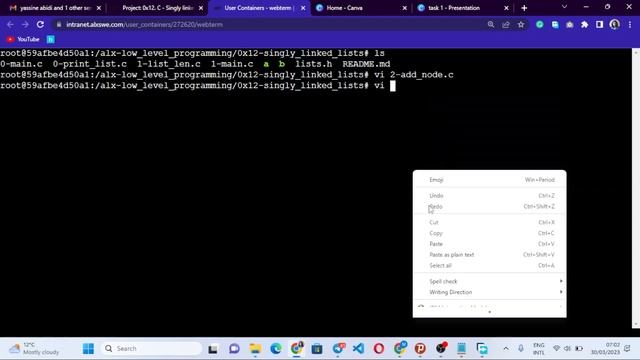The height and width of the screenshot is (360, 640).
Task: Expand the Writing Direction submenu
Action: (489, 292)
